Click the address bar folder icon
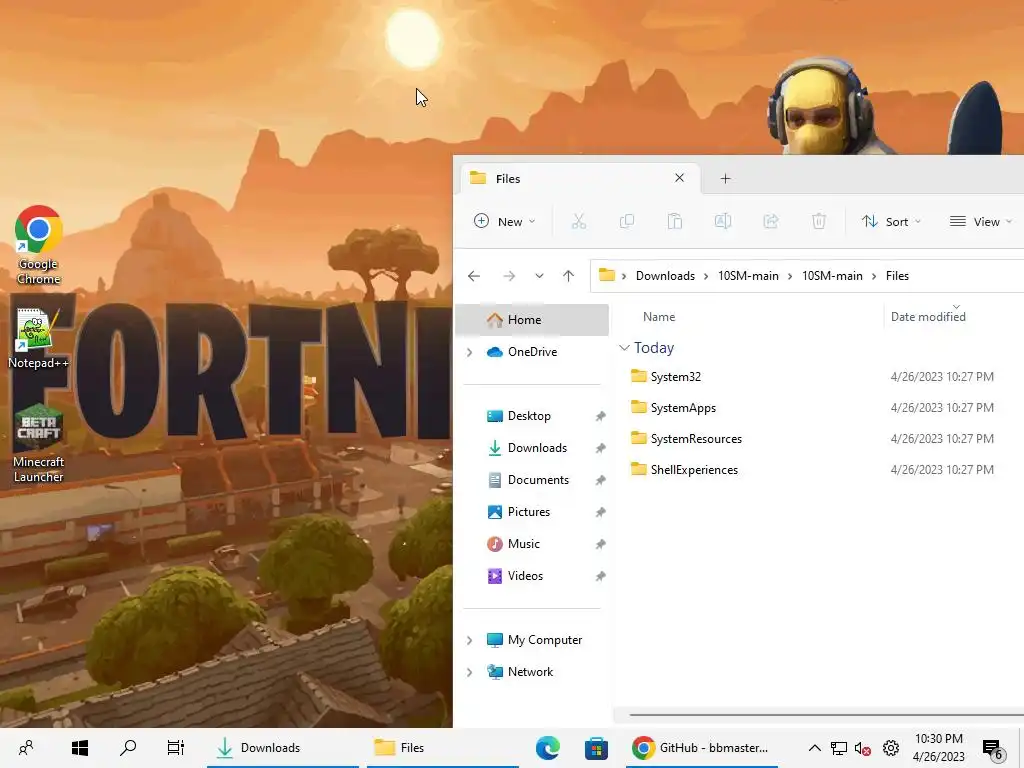Image resolution: width=1024 pixels, height=768 pixels. pyautogui.click(x=607, y=275)
